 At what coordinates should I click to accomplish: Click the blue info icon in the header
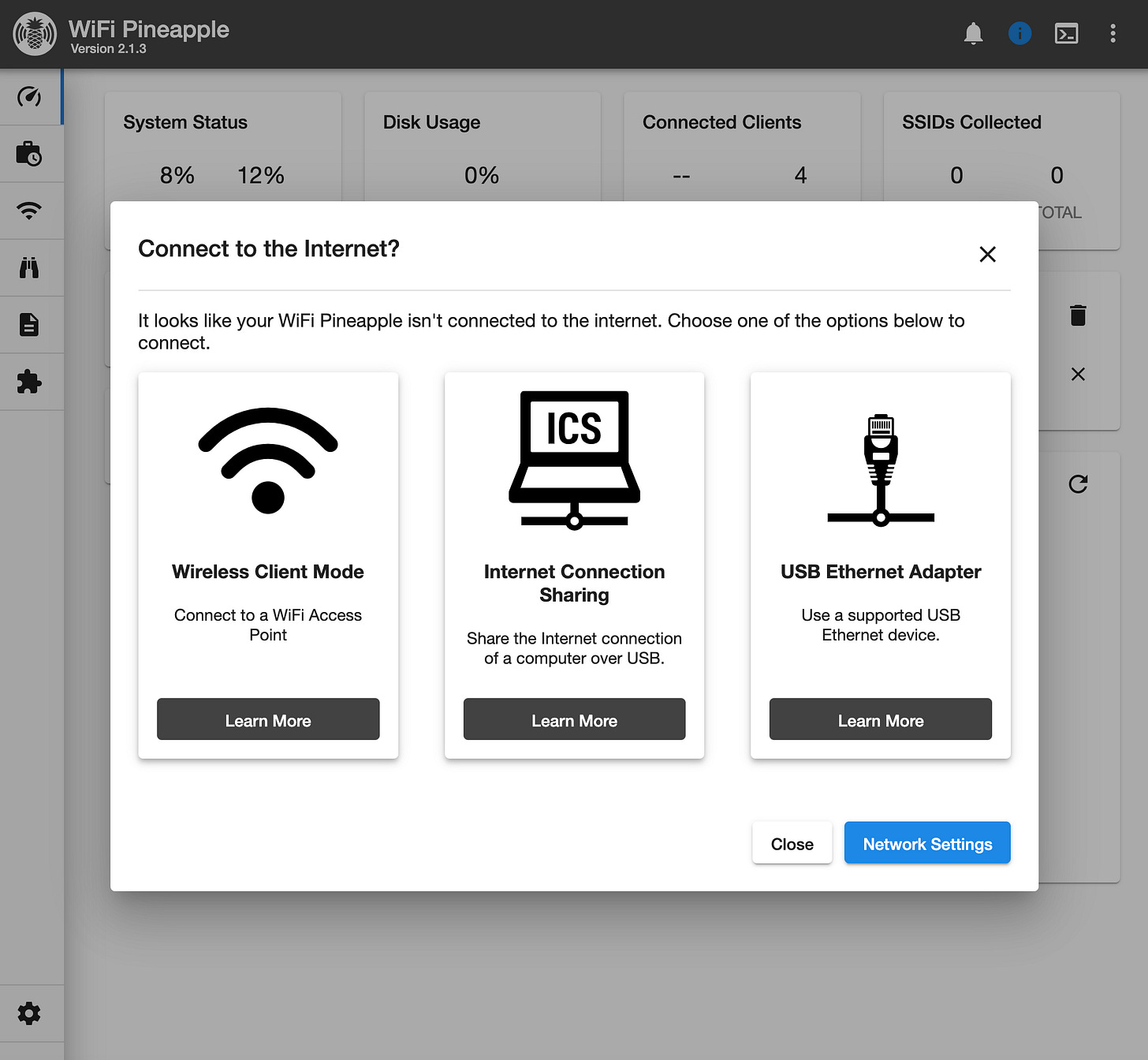[1019, 33]
